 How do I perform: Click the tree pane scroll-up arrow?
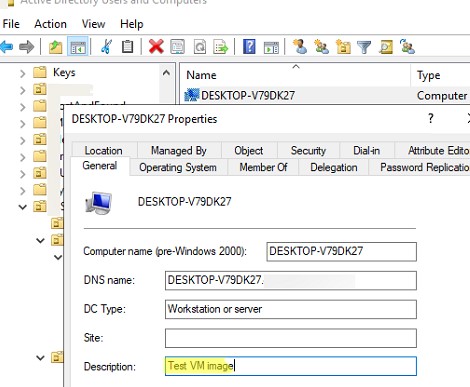click(x=166, y=73)
